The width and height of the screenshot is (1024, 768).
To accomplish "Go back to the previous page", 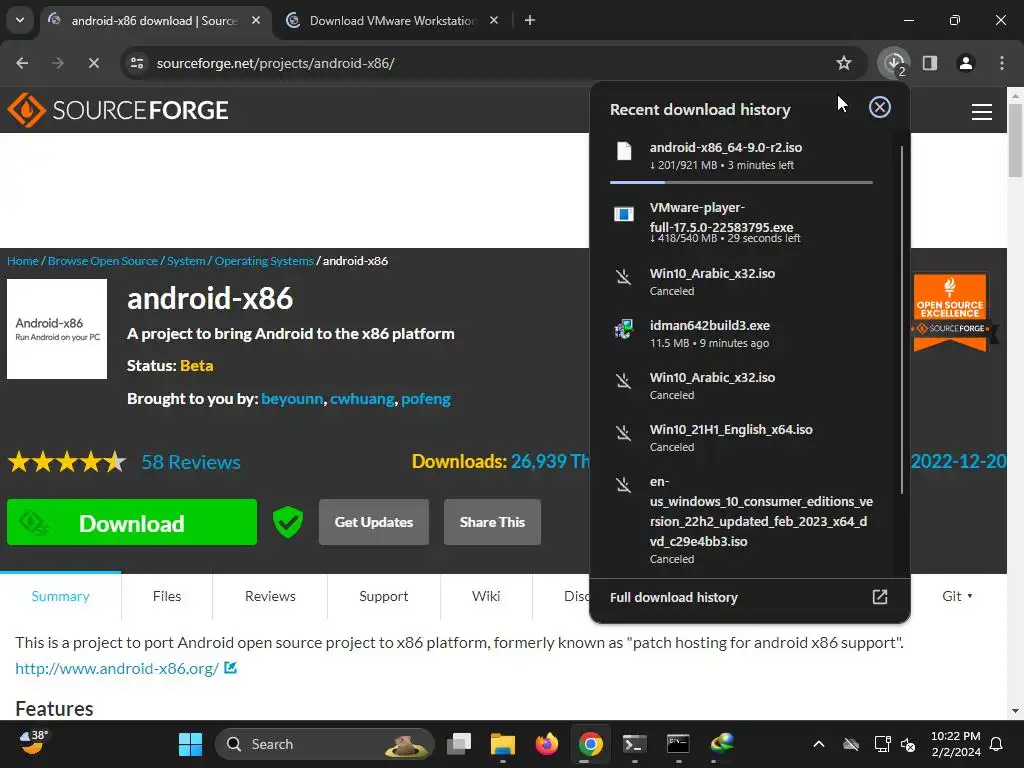I will click(22, 63).
